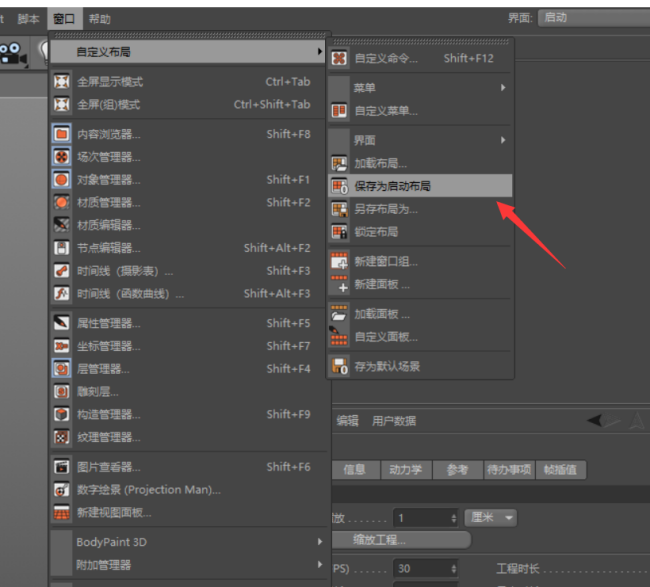The image size is (650, 587).
Task: Select the 编辑 menu in attributes panel
Action: [347, 421]
